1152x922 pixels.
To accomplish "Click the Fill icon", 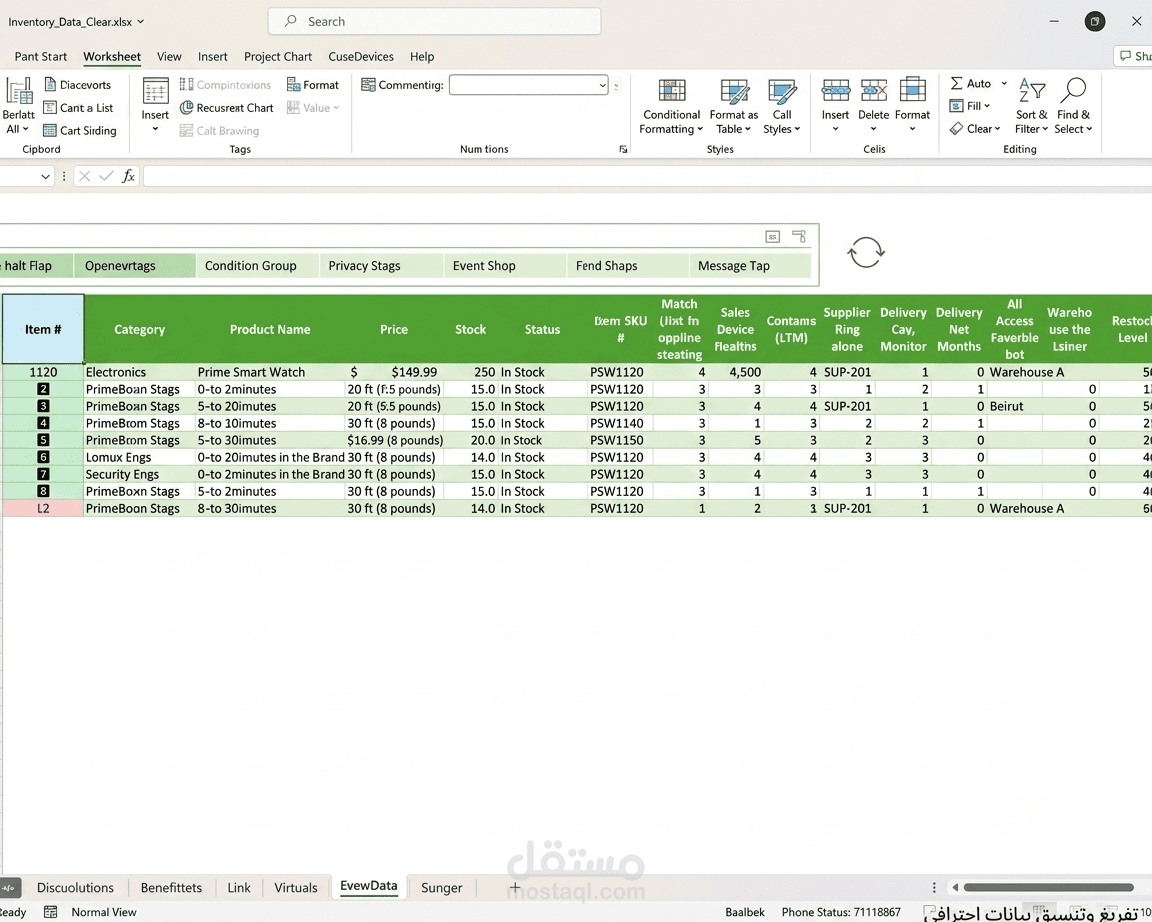I will click(956, 106).
